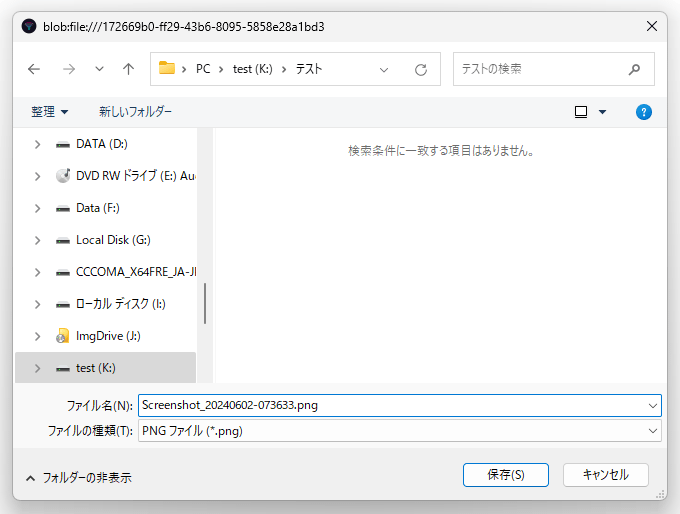The image size is (680, 514).
Task: Select test (K:) in the breadcrumb path
Action: coord(252,69)
